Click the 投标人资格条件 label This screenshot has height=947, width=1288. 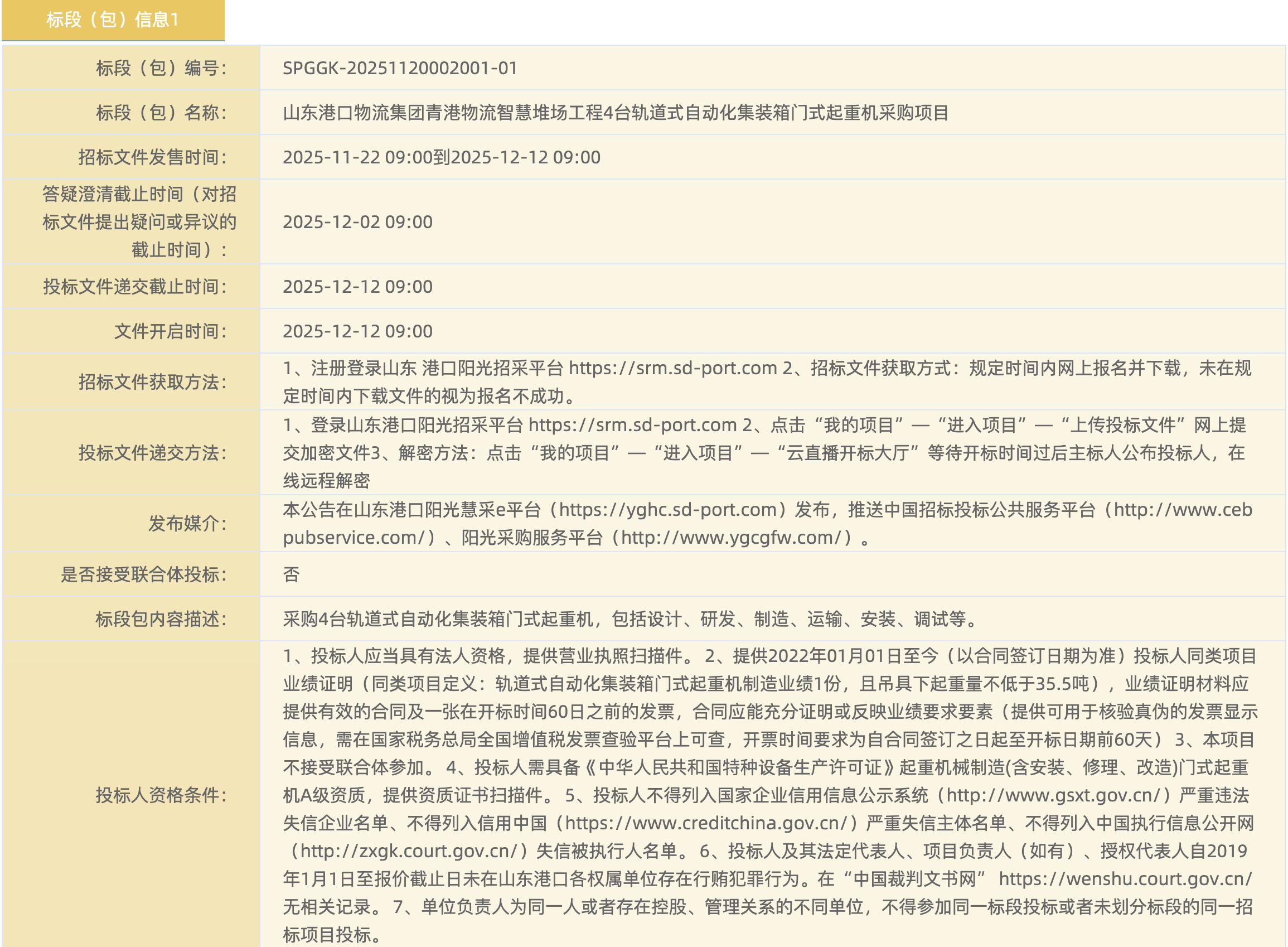click(x=161, y=795)
